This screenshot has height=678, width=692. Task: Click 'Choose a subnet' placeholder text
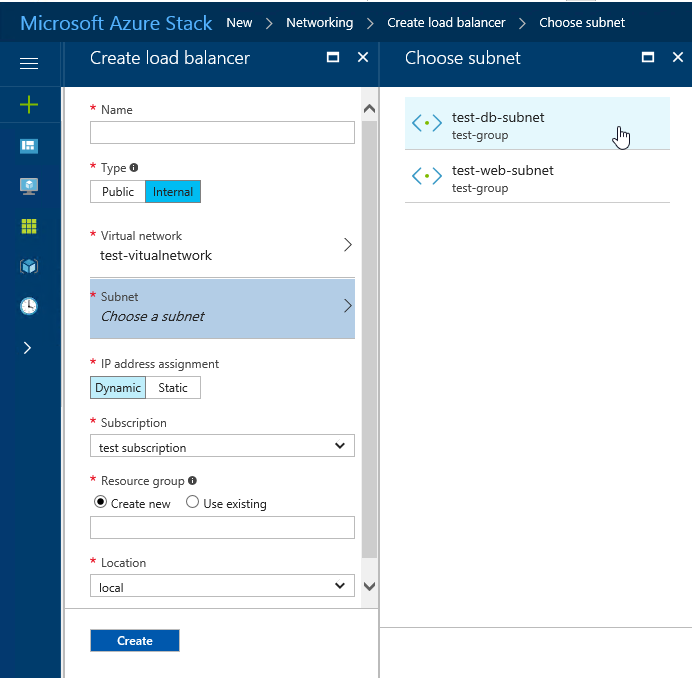[x=152, y=316]
